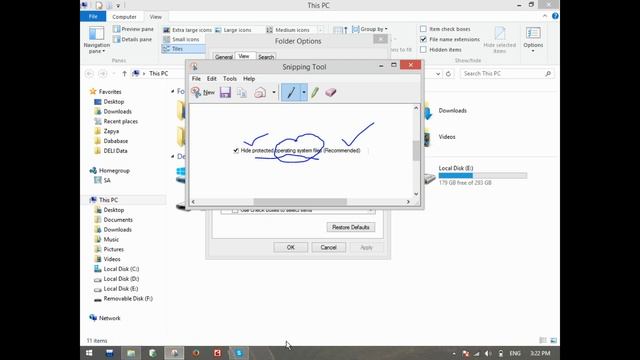This screenshot has width=640, height=360.
Task: Open Snipping Tool Help menu
Action: tap(249, 78)
